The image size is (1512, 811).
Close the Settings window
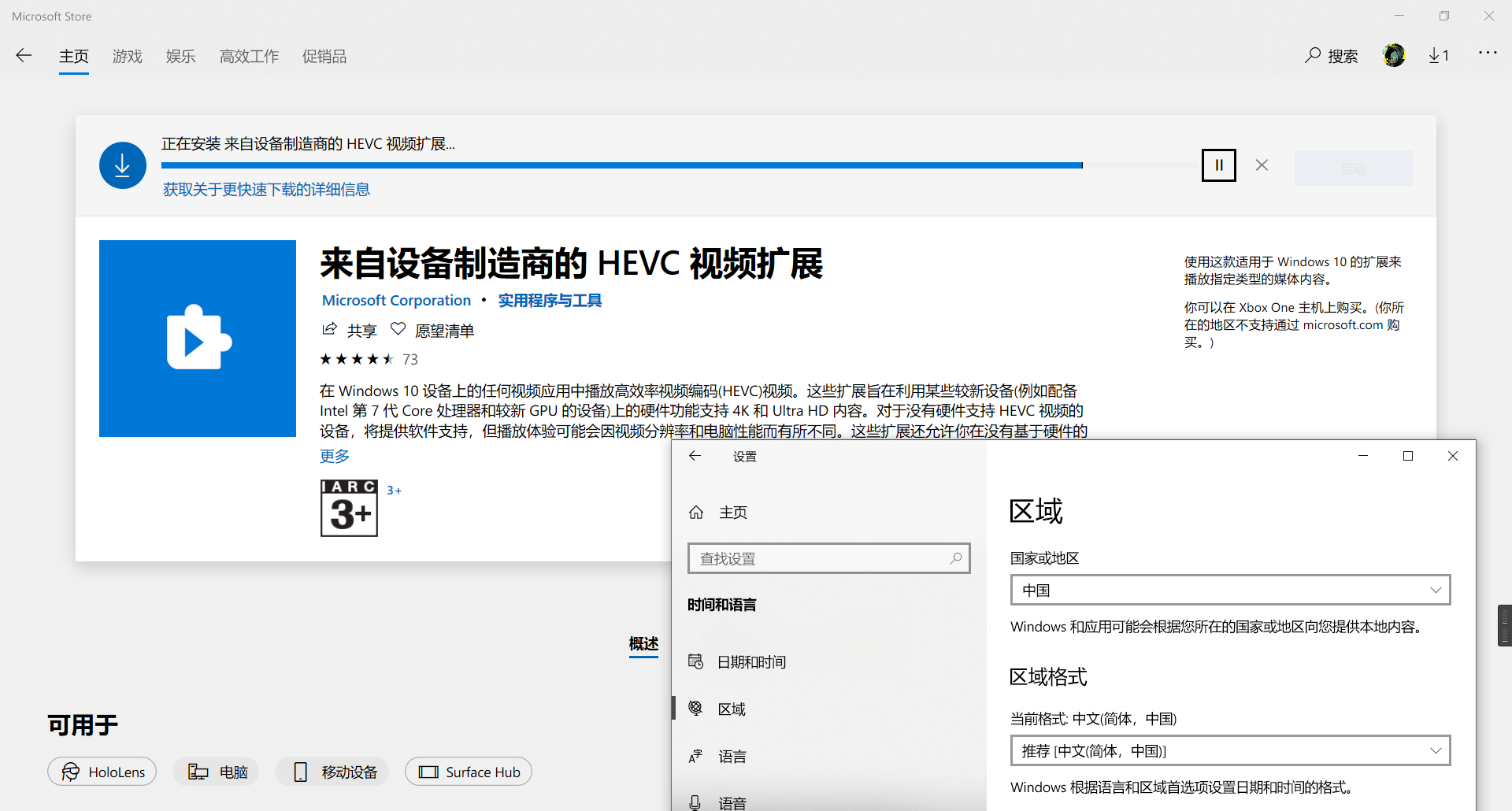[1453, 456]
